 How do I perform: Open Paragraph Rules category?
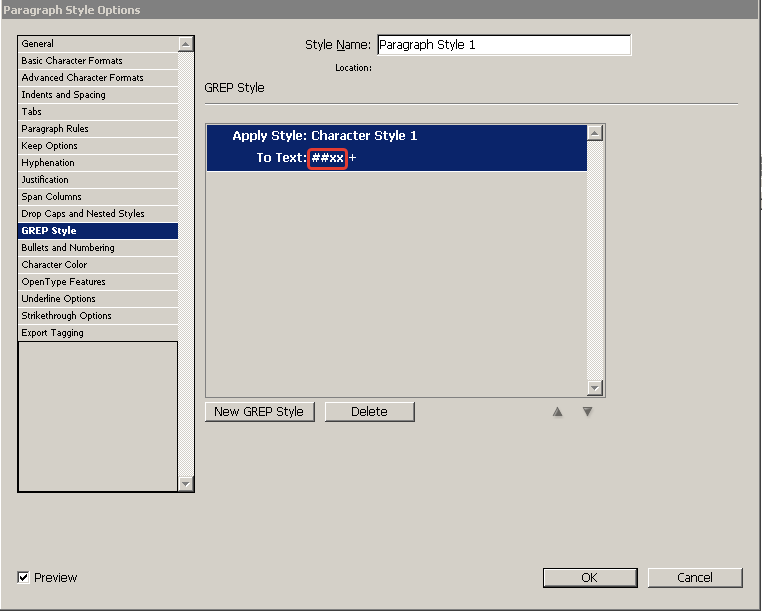coord(98,129)
